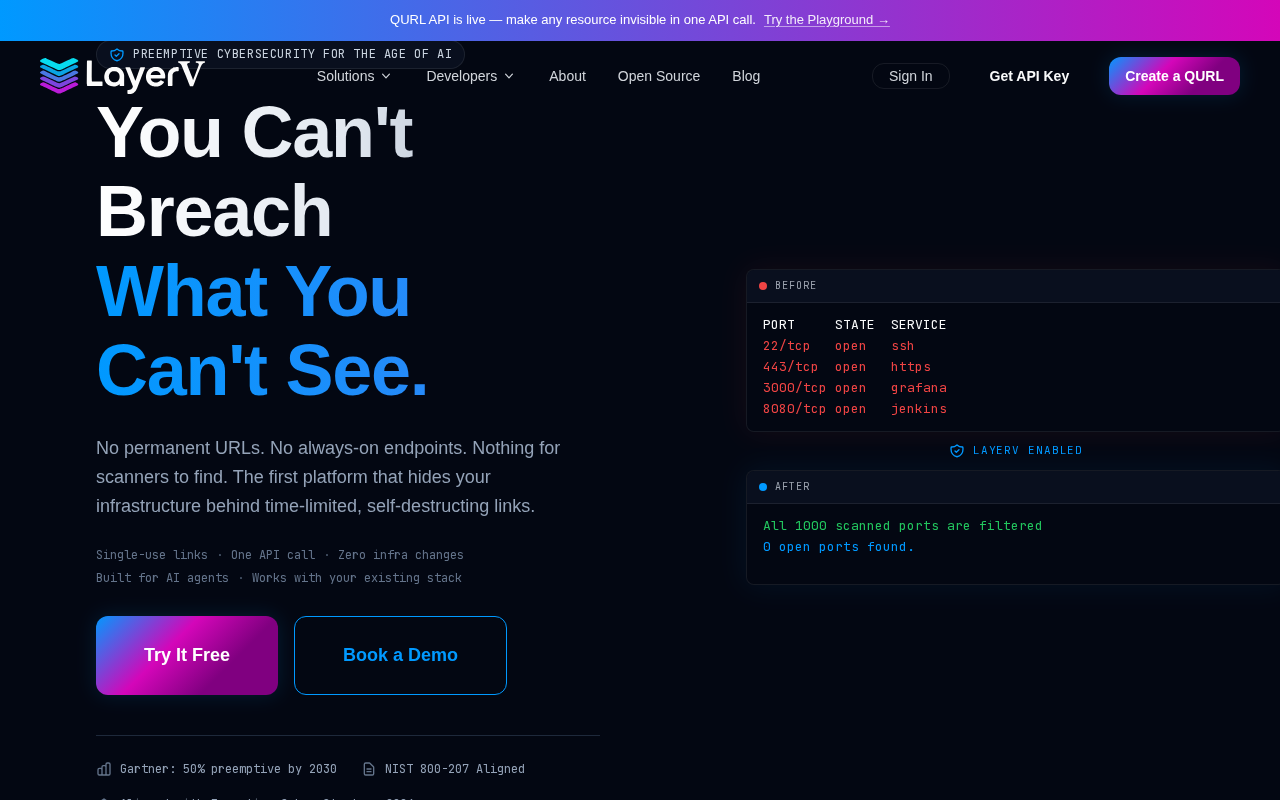This screenshot has height=800, width=1280.
Task: Click the '8080/tcp' port entry
Action: (x=795, y=409)
